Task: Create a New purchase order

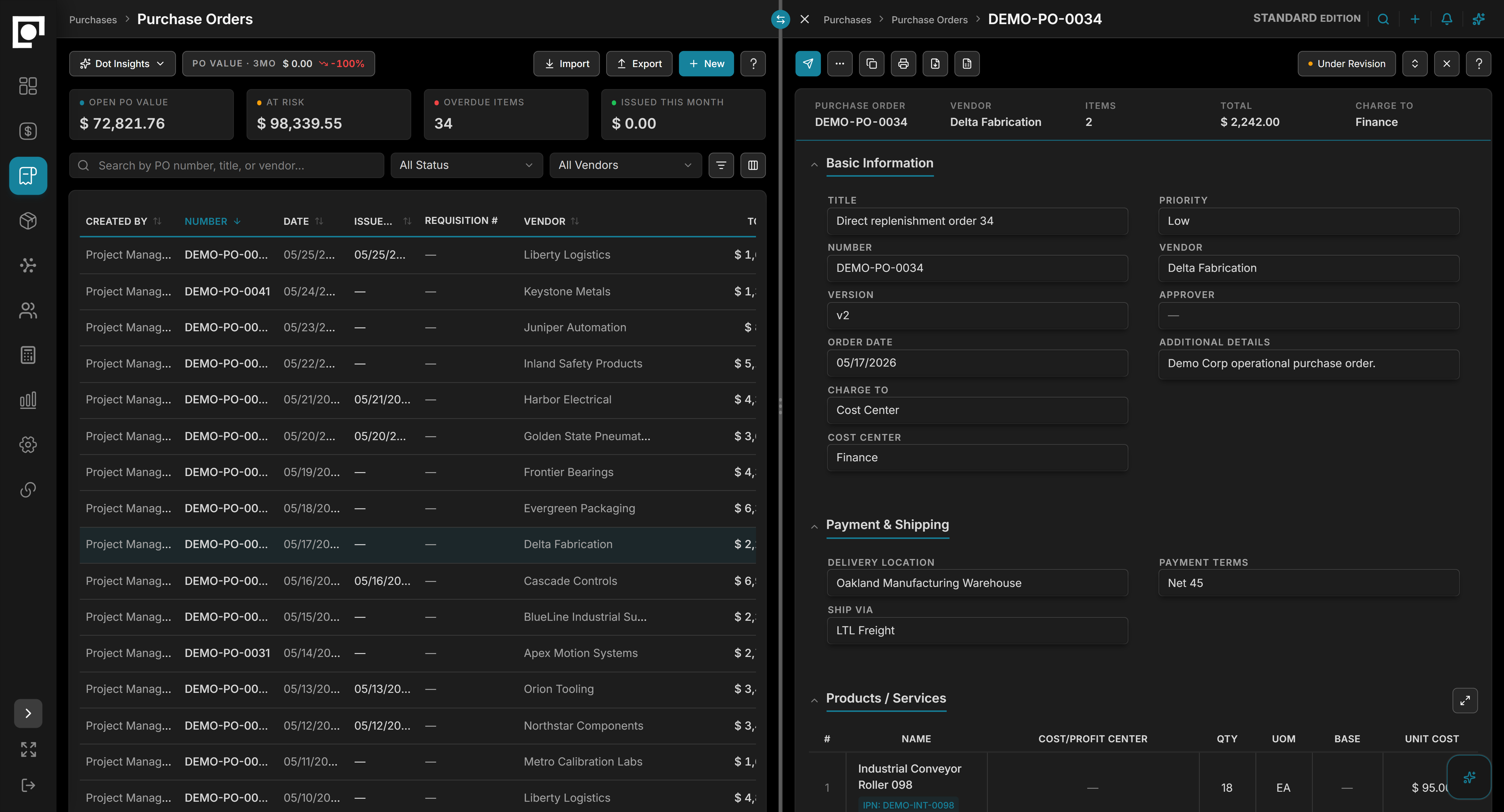Action: coord(707,64)
